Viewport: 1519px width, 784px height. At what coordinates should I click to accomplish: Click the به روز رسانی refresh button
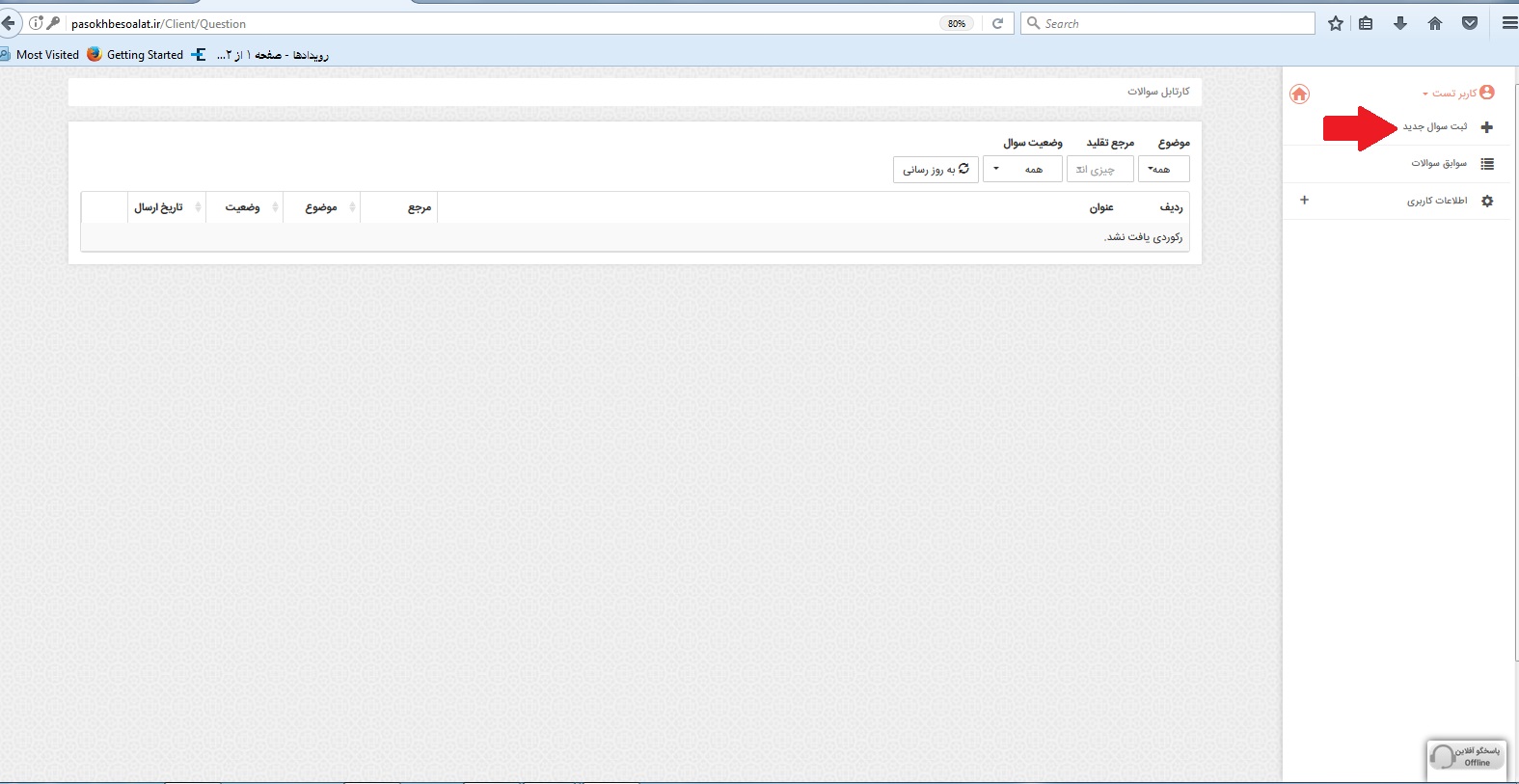tap(935, 170)
